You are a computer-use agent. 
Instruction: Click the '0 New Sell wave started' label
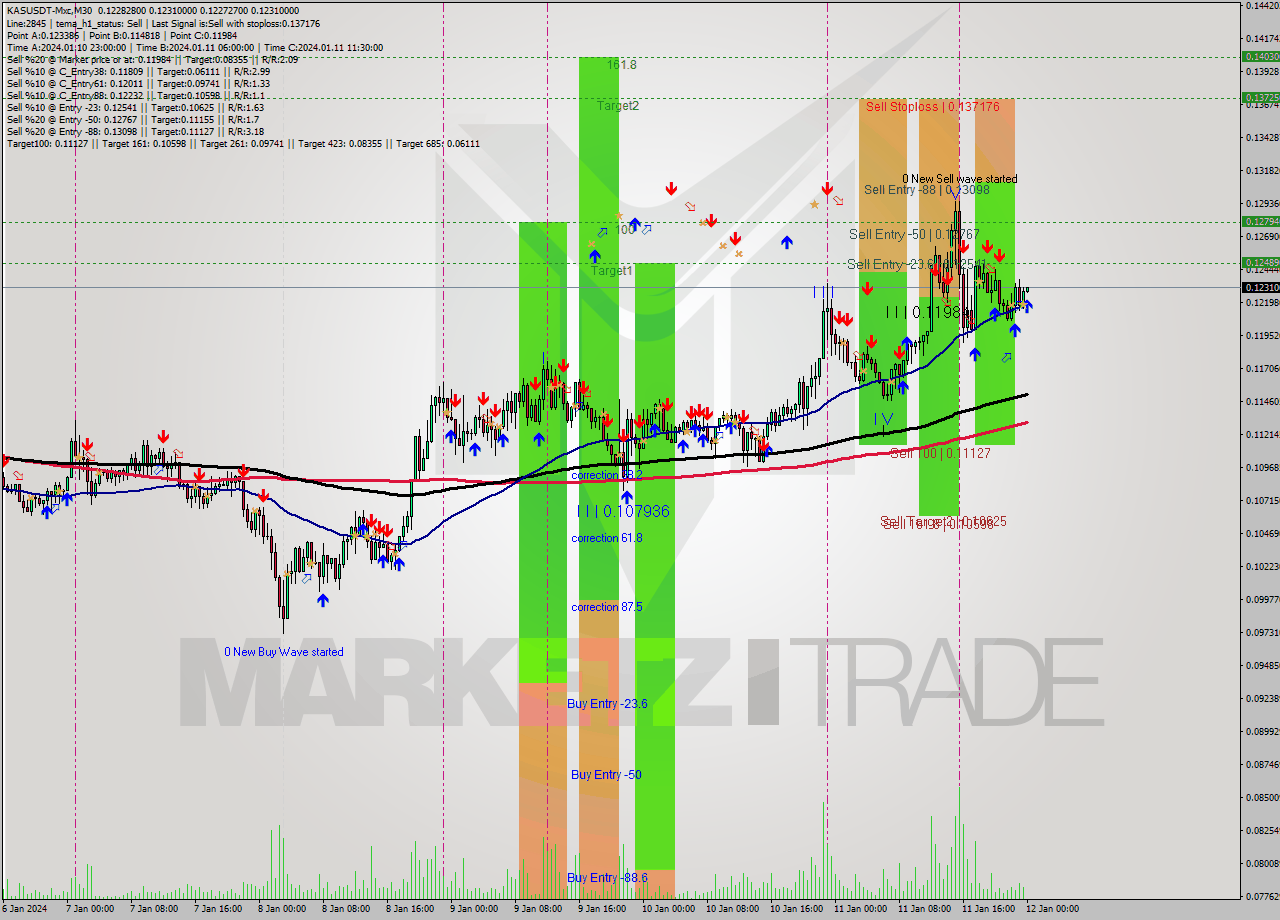(x=959, y=179)
